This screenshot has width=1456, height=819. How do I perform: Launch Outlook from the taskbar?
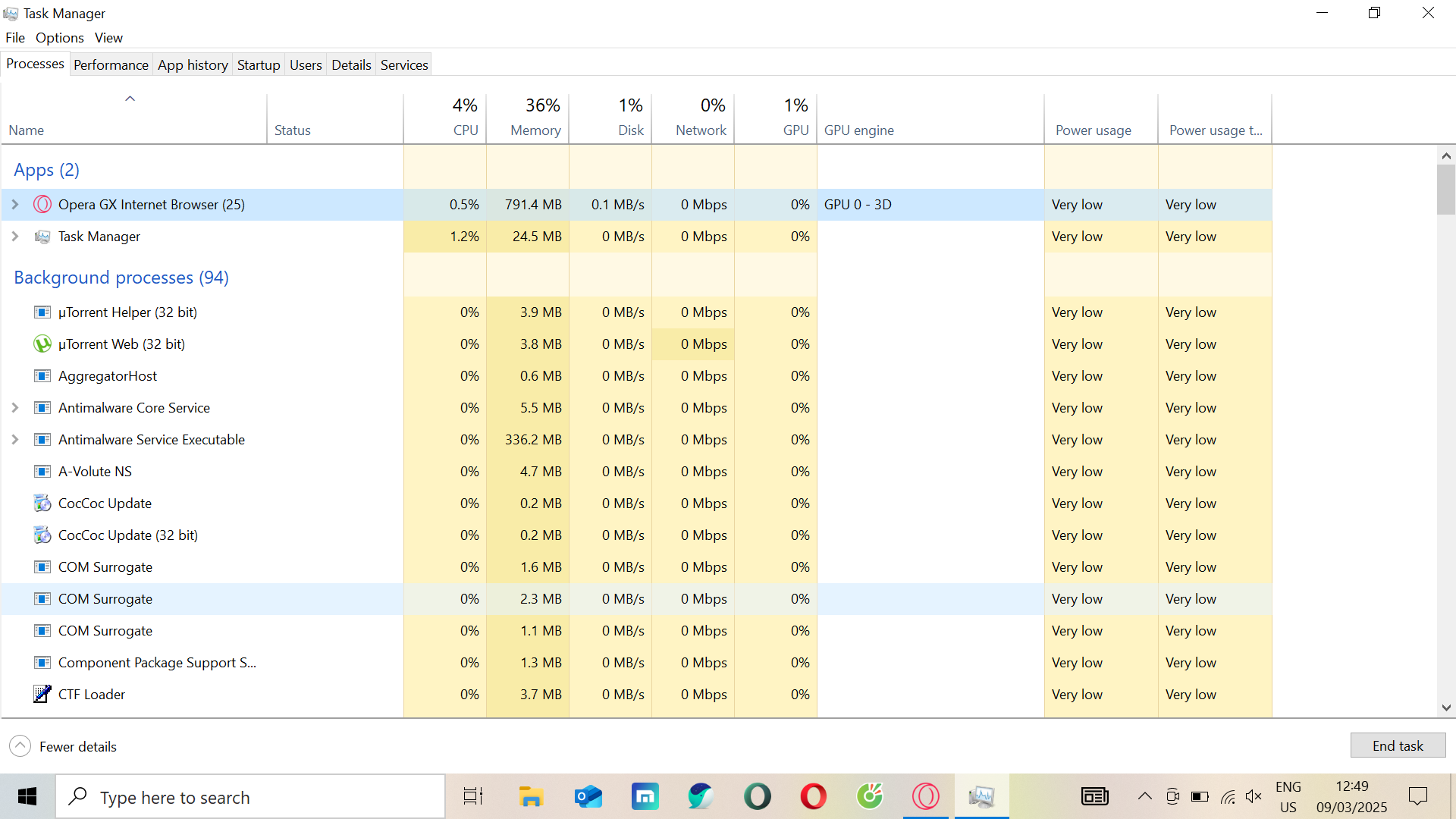(588, 797)
